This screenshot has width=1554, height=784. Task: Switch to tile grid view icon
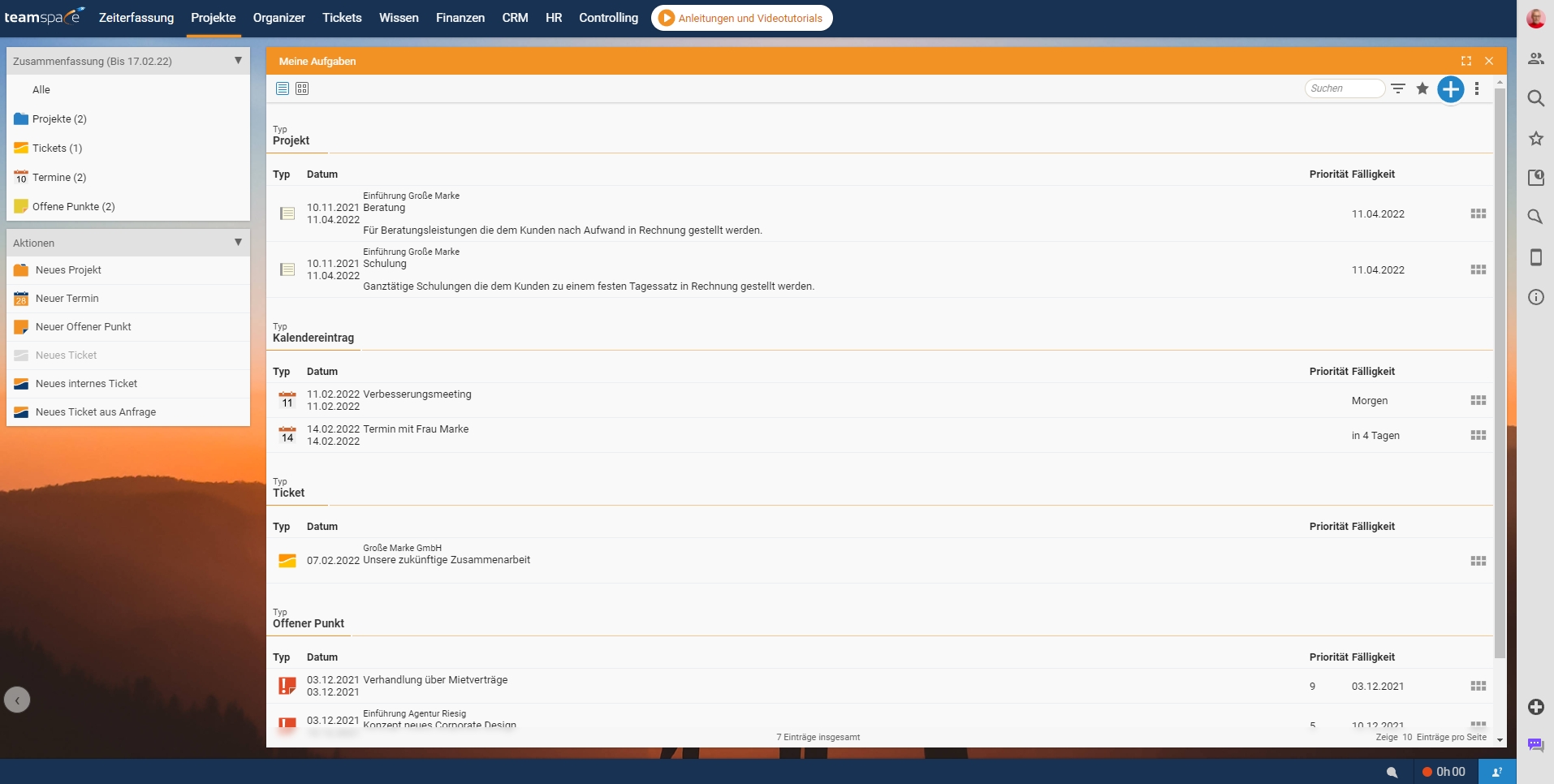tap(302, 88)
